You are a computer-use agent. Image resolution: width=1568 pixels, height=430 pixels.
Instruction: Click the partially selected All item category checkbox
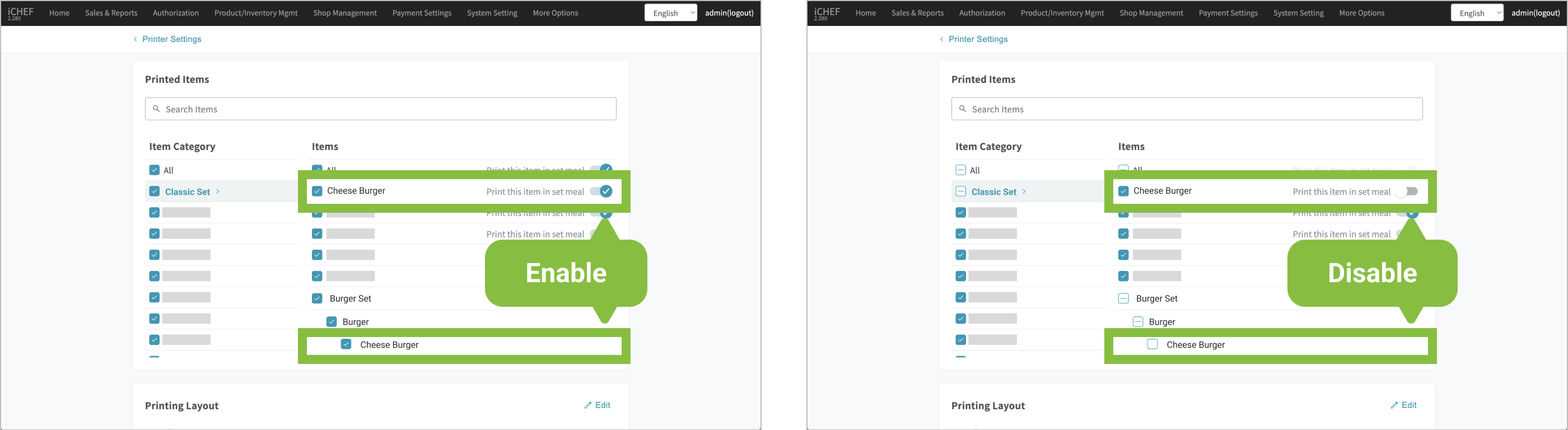tap(960, 170)
